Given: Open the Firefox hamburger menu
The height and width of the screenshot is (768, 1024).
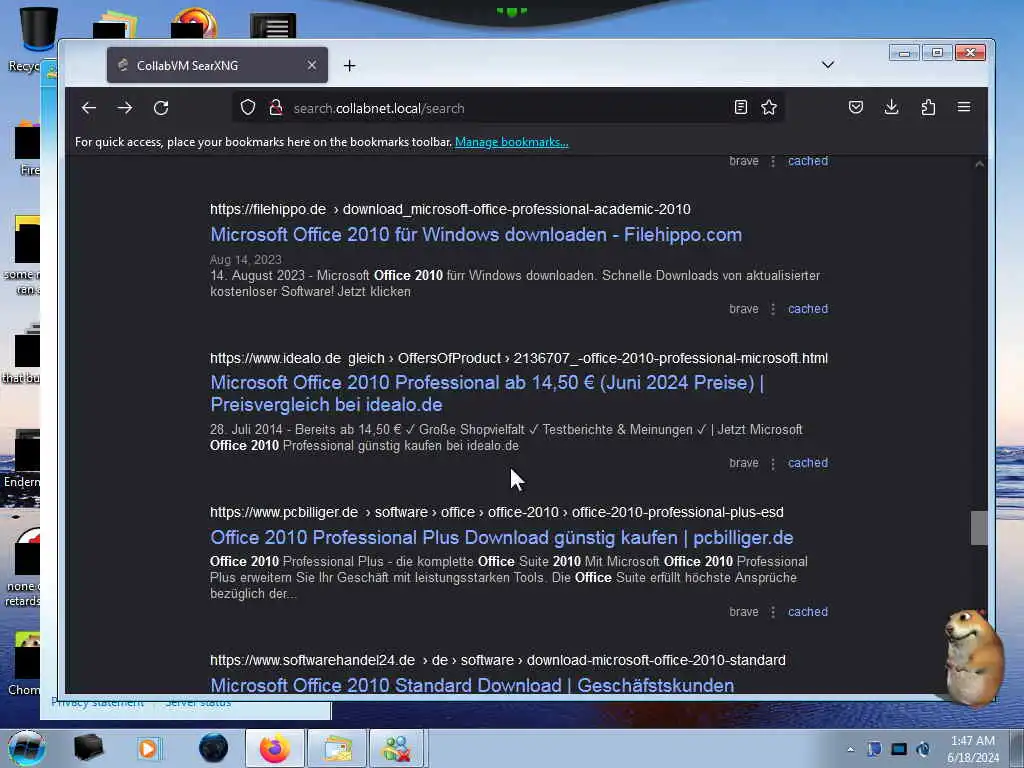Looking at the screenshot, I should coord(964,107).
